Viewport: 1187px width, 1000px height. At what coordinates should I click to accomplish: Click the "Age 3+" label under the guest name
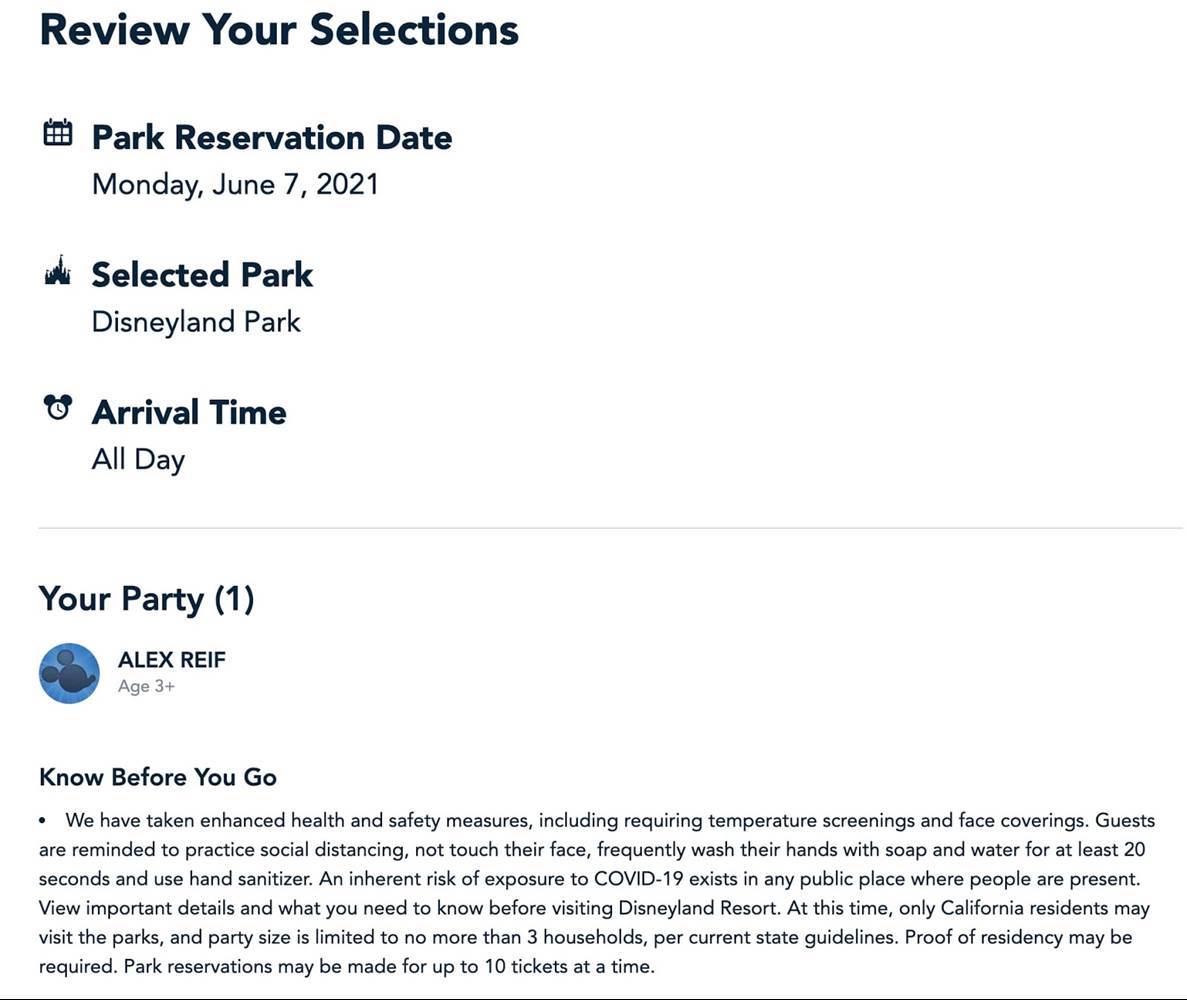[x=146, y=687]
